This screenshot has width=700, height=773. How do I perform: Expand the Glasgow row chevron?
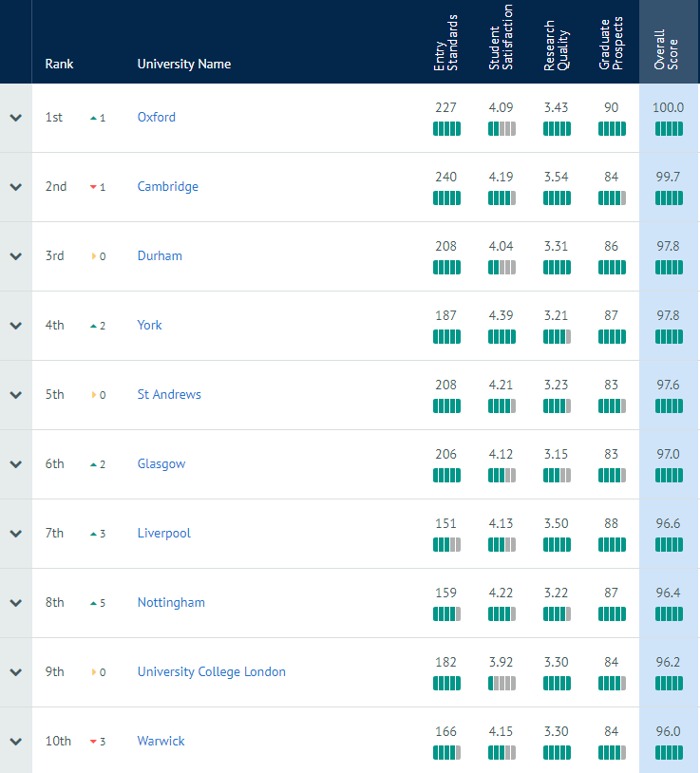tap(16, 464)
